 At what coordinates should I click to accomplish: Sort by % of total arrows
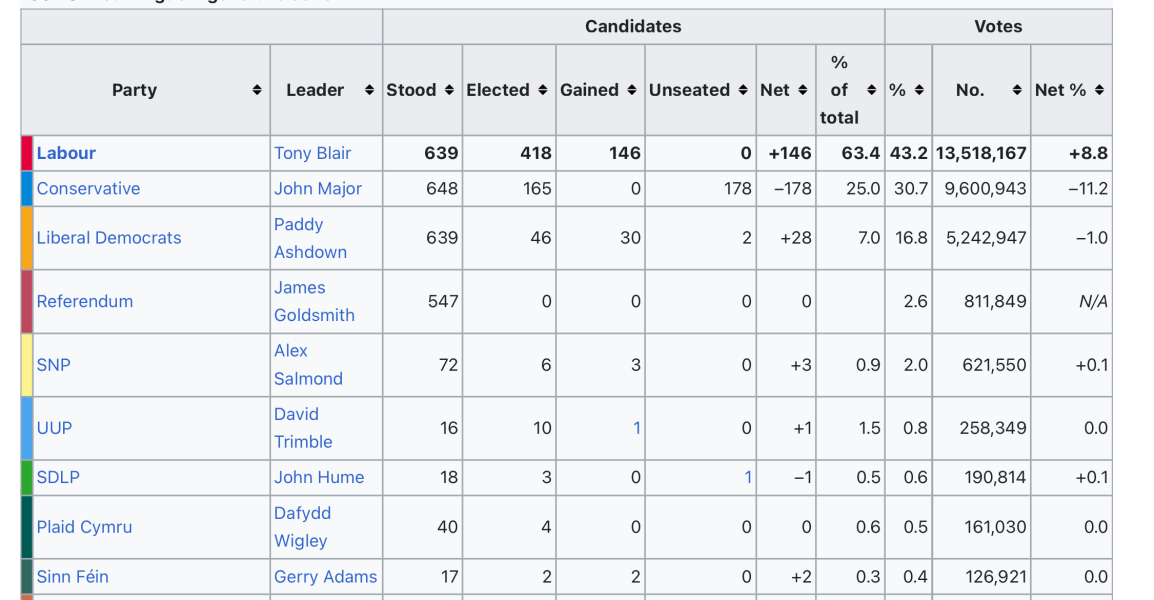[x=871, y=90]
